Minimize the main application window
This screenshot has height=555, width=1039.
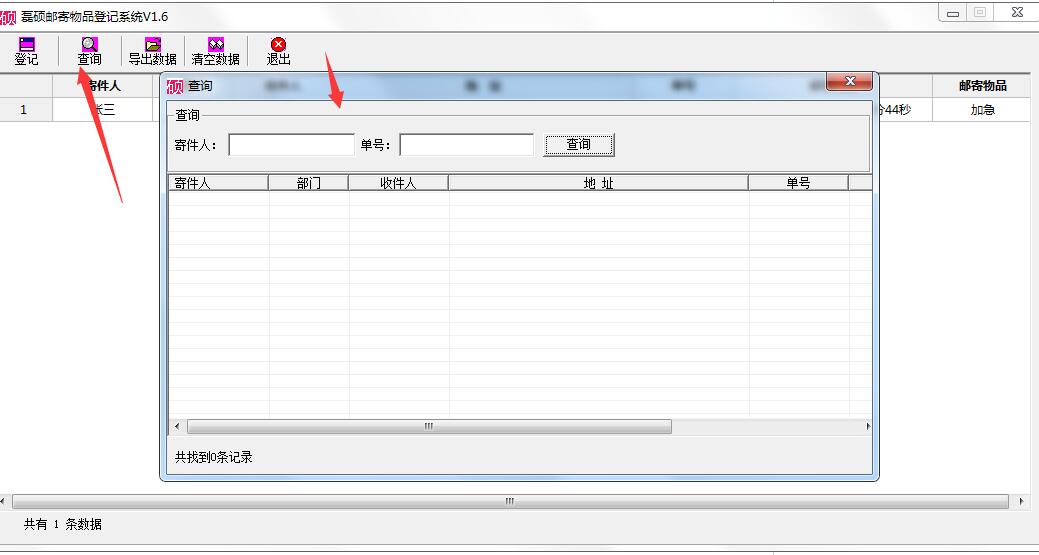(x=953, y=13)
